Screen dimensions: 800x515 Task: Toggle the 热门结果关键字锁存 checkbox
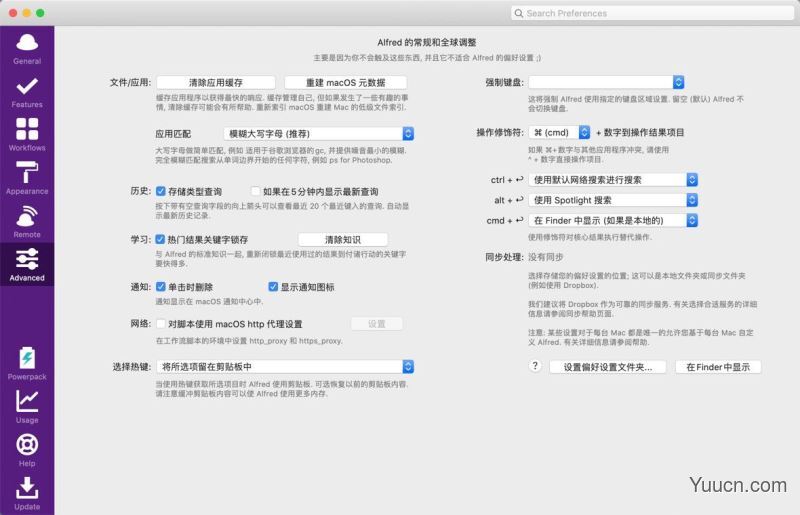coord(160,239)
